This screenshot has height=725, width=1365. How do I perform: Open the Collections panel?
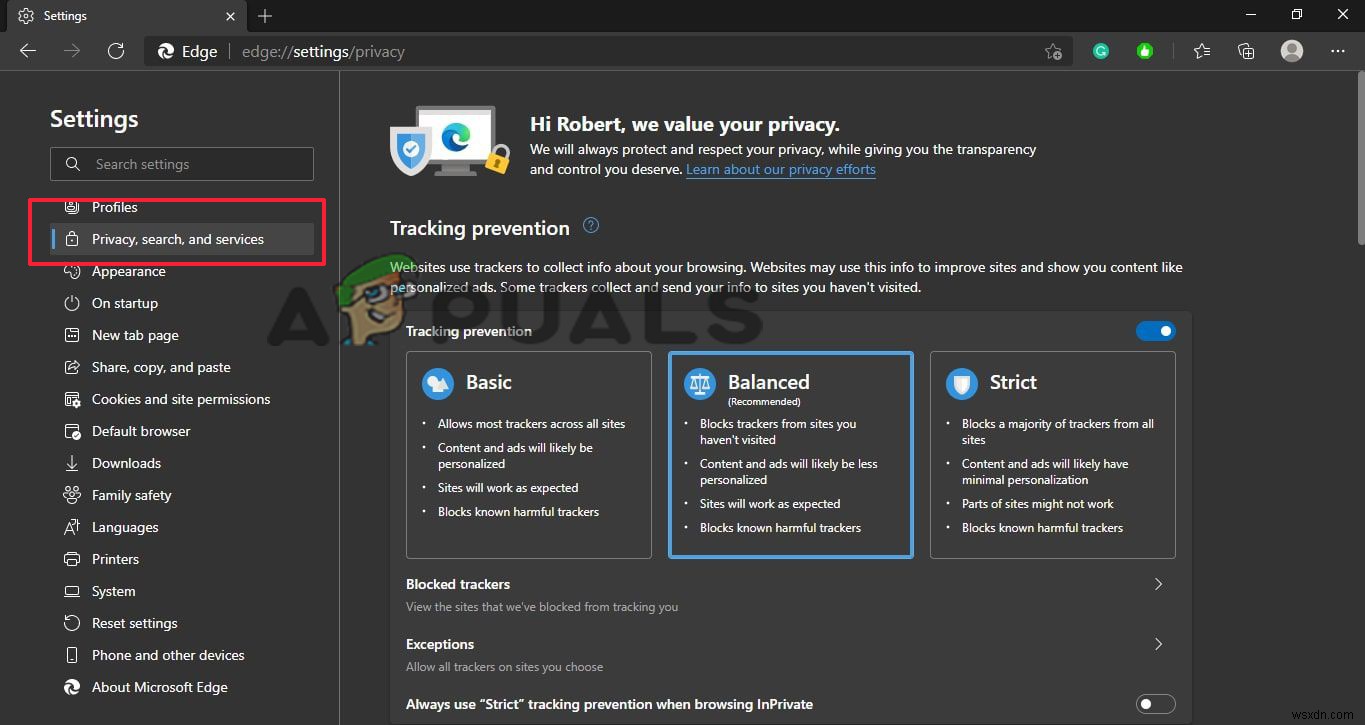coord(1245,51)
